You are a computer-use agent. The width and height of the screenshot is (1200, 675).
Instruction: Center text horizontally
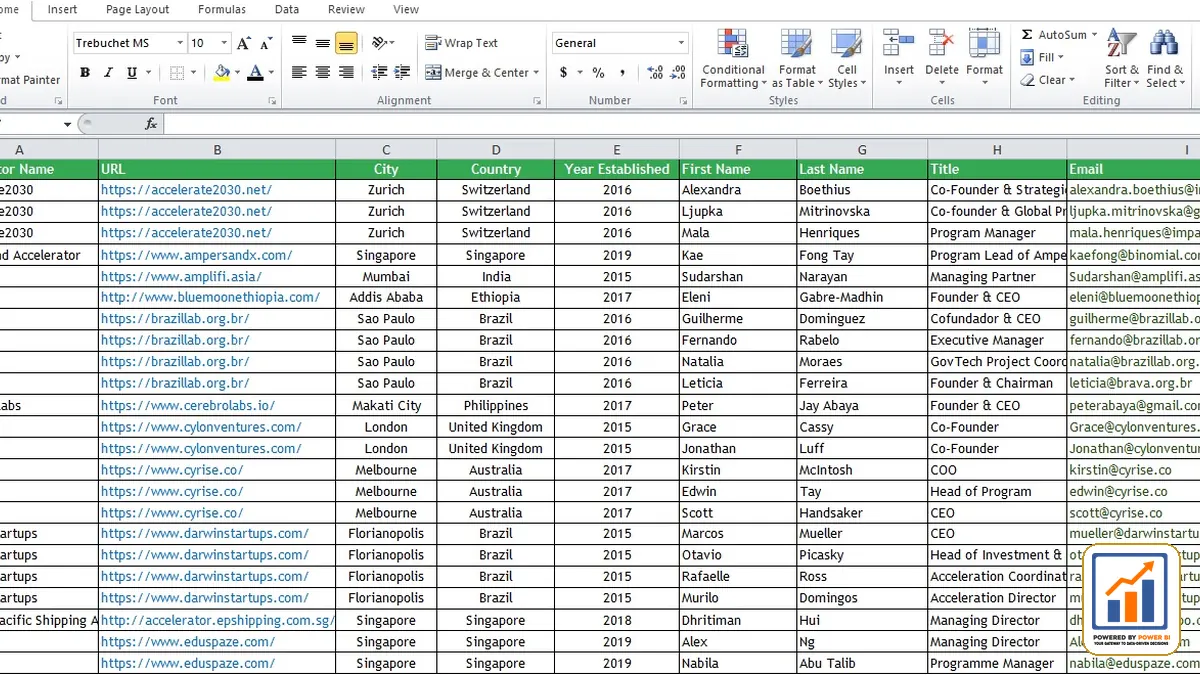click(322, 73)
